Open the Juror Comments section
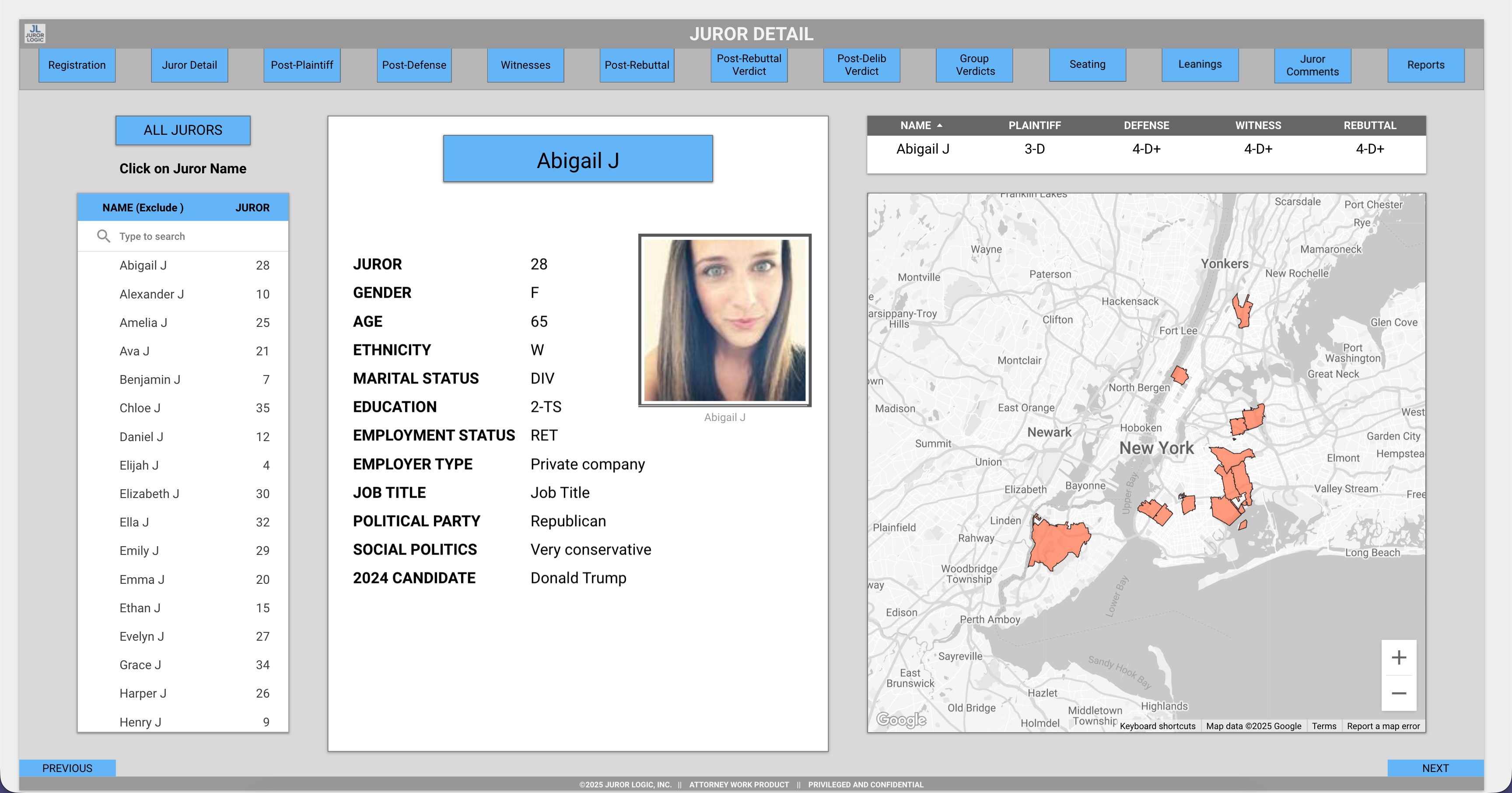 point(1313,65)
